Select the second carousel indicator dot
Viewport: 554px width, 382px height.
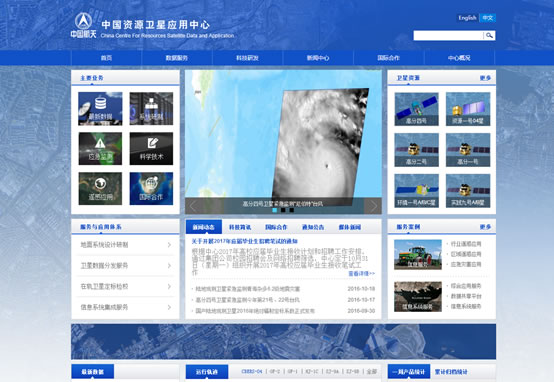click(x=283, y=210)
